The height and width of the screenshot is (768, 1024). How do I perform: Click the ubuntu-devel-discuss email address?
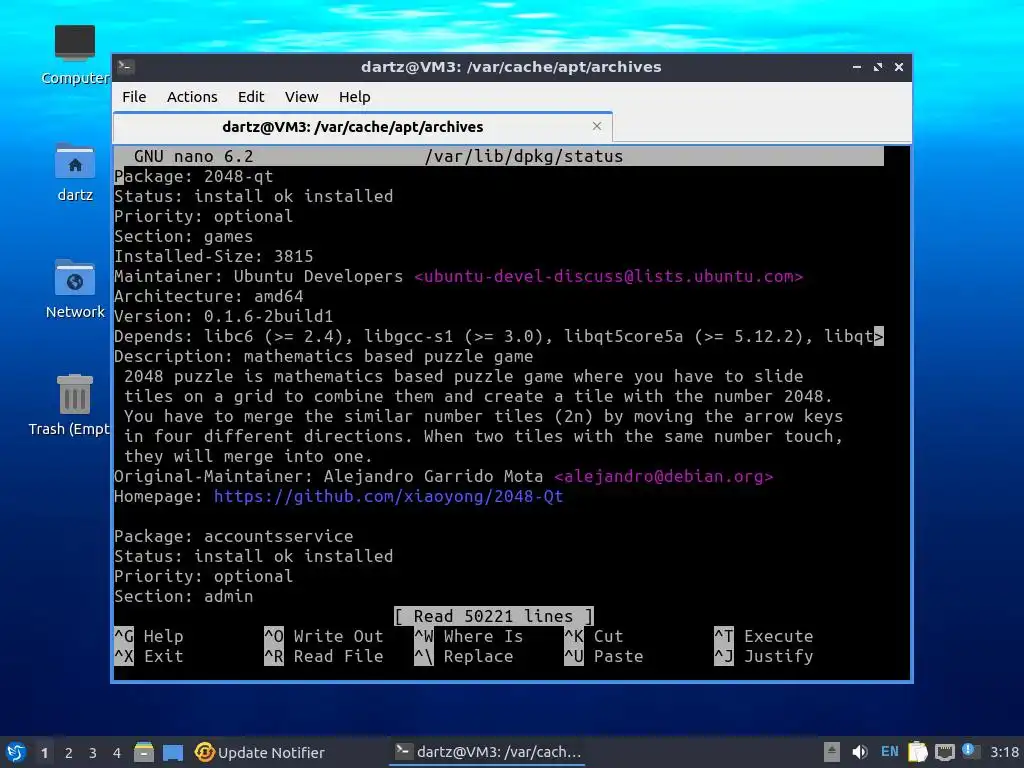pos(609,276)
